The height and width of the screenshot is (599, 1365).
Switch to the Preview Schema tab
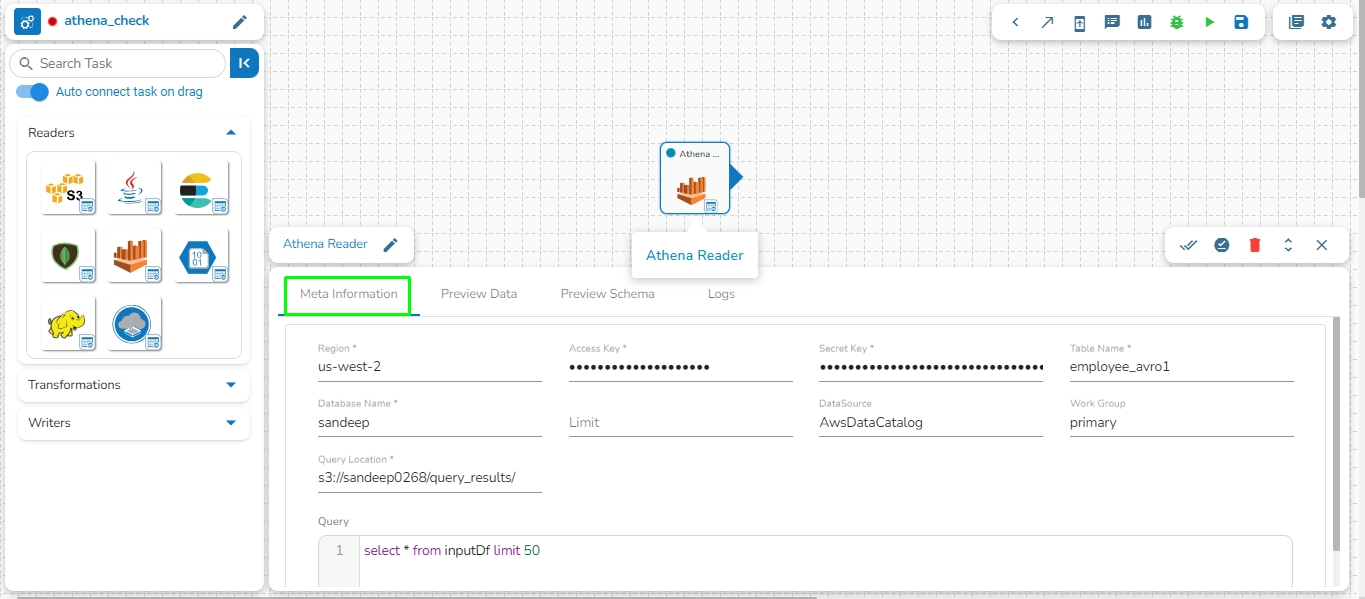[608, 294]
